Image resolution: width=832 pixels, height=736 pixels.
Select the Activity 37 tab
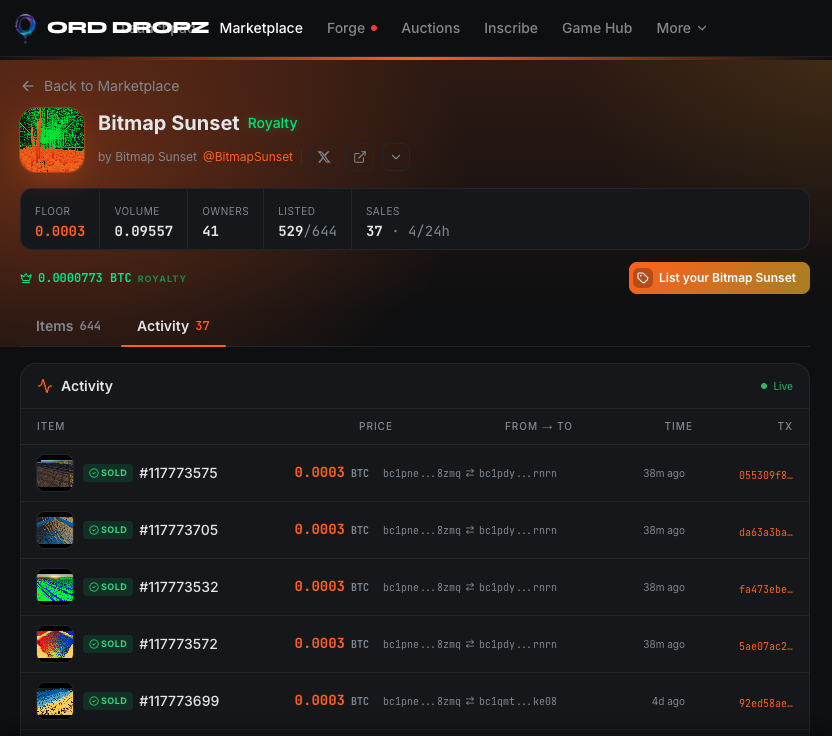(x=173, y=326)
